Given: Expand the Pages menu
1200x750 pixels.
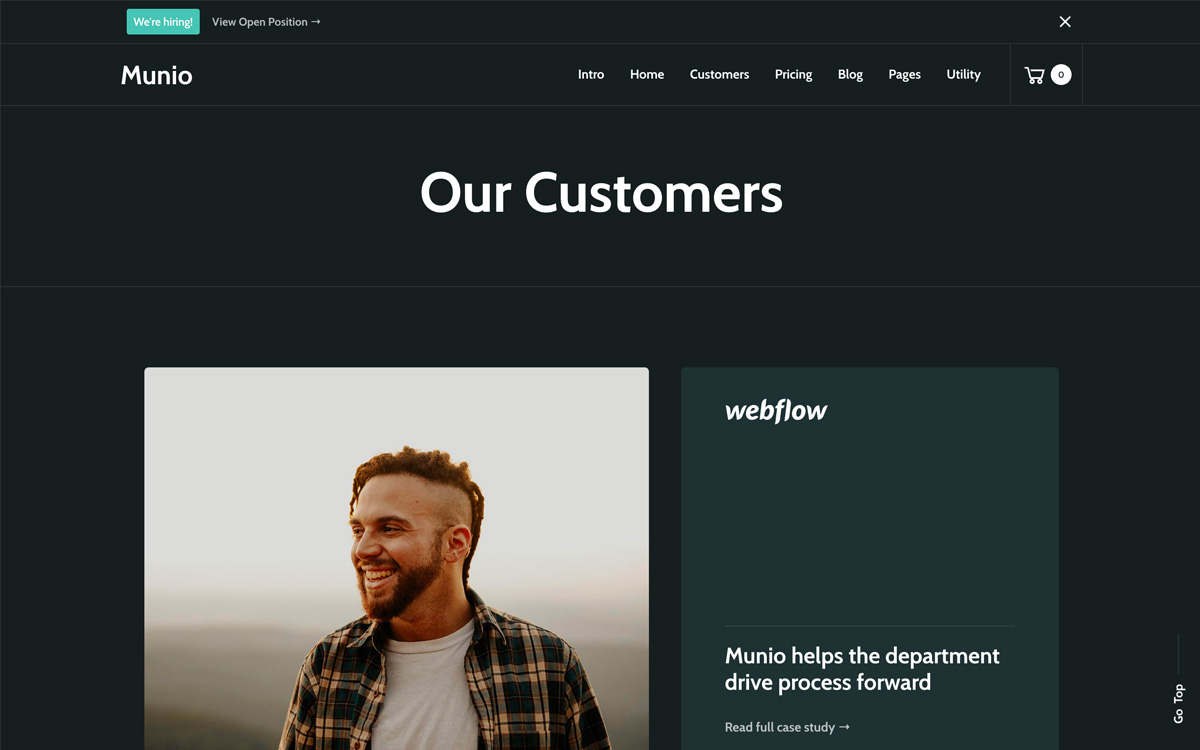Looking at the screenshot, I should [904, 75].
